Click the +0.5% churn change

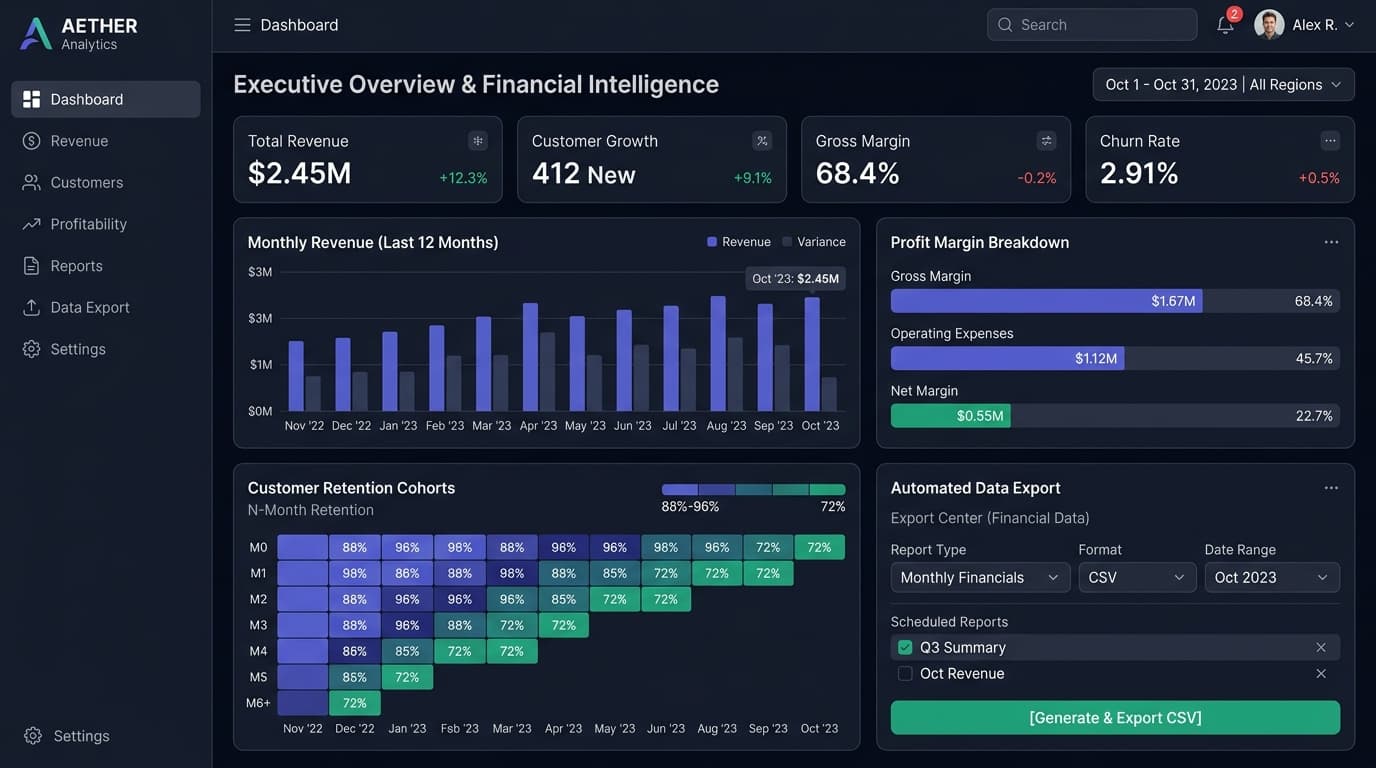pos(1319,178)
